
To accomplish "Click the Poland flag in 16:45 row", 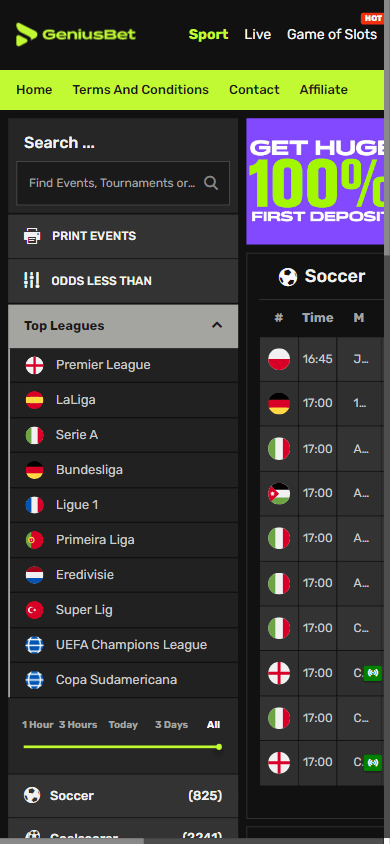I will pos(279,359).
